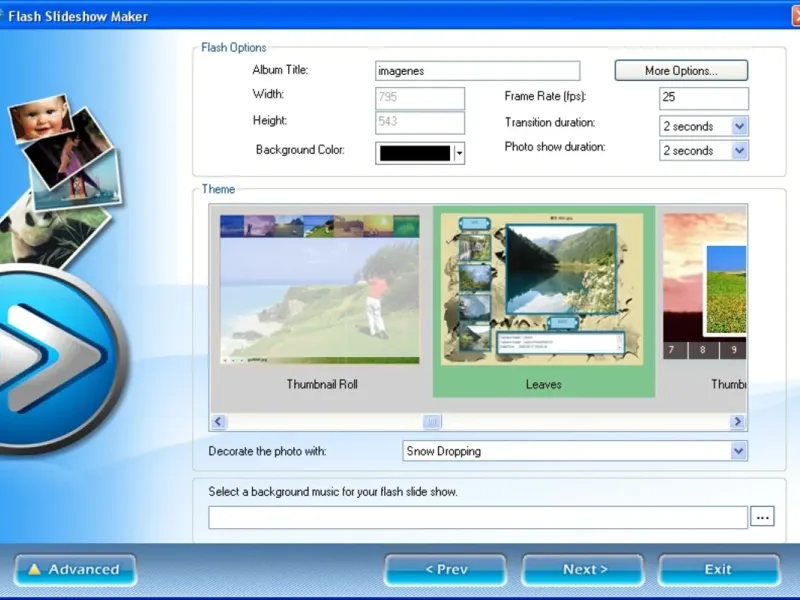Screen dimensions: 800x600
Task: Click the Exit button
Action: [719, 569]
